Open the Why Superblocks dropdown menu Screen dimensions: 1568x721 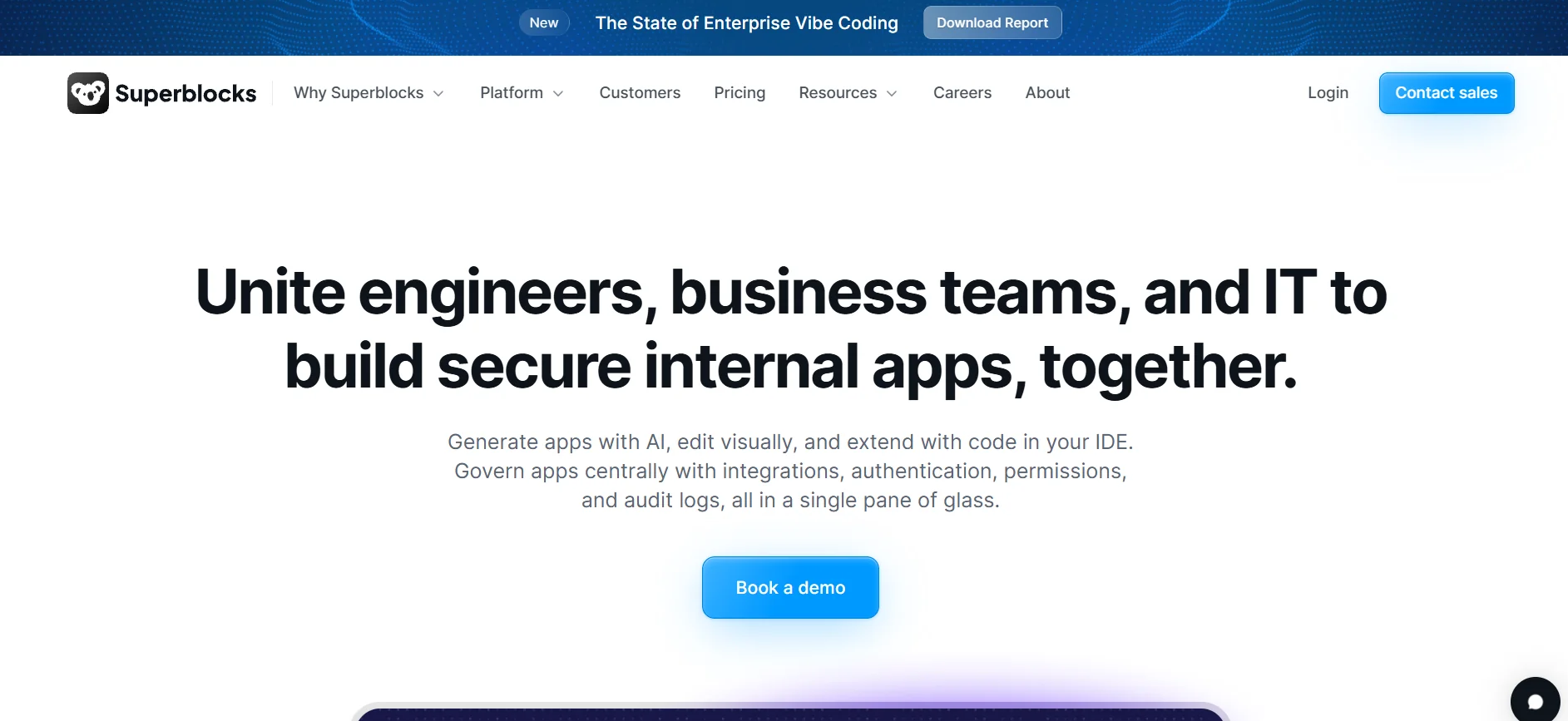click(x=368, y=93)
